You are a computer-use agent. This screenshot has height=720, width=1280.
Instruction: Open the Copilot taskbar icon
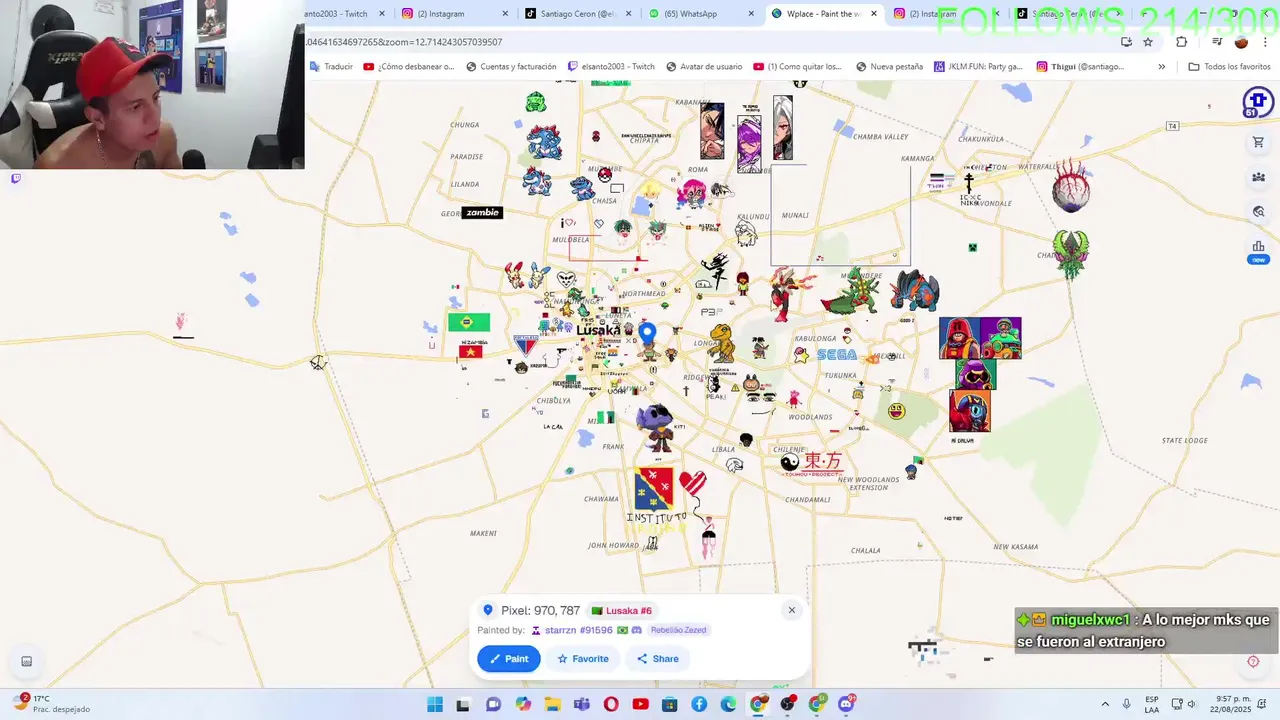click(x=523, y=704)
